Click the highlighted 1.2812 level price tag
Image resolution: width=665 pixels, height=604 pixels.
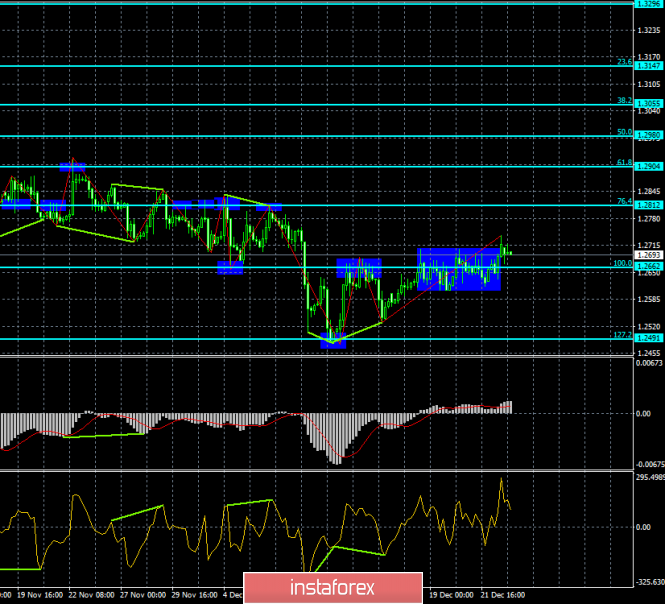pos(648,205)
